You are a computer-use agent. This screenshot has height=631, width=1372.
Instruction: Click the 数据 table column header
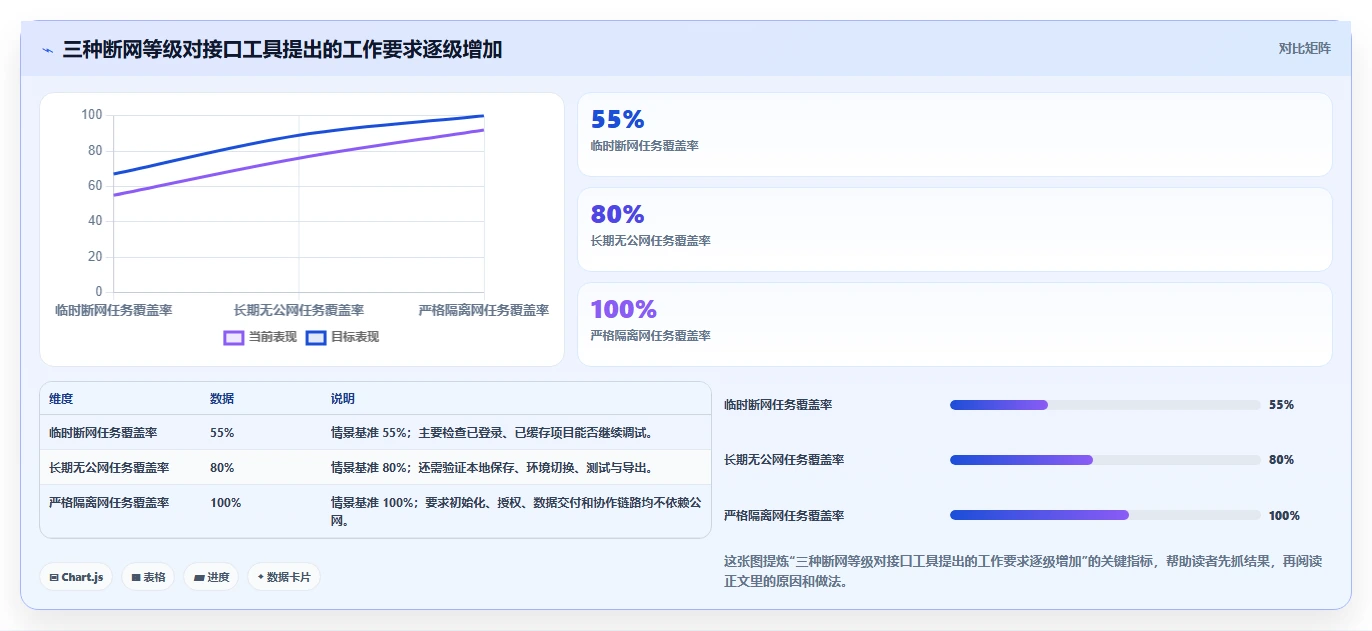pyautogui.click(x=222, y=399)
